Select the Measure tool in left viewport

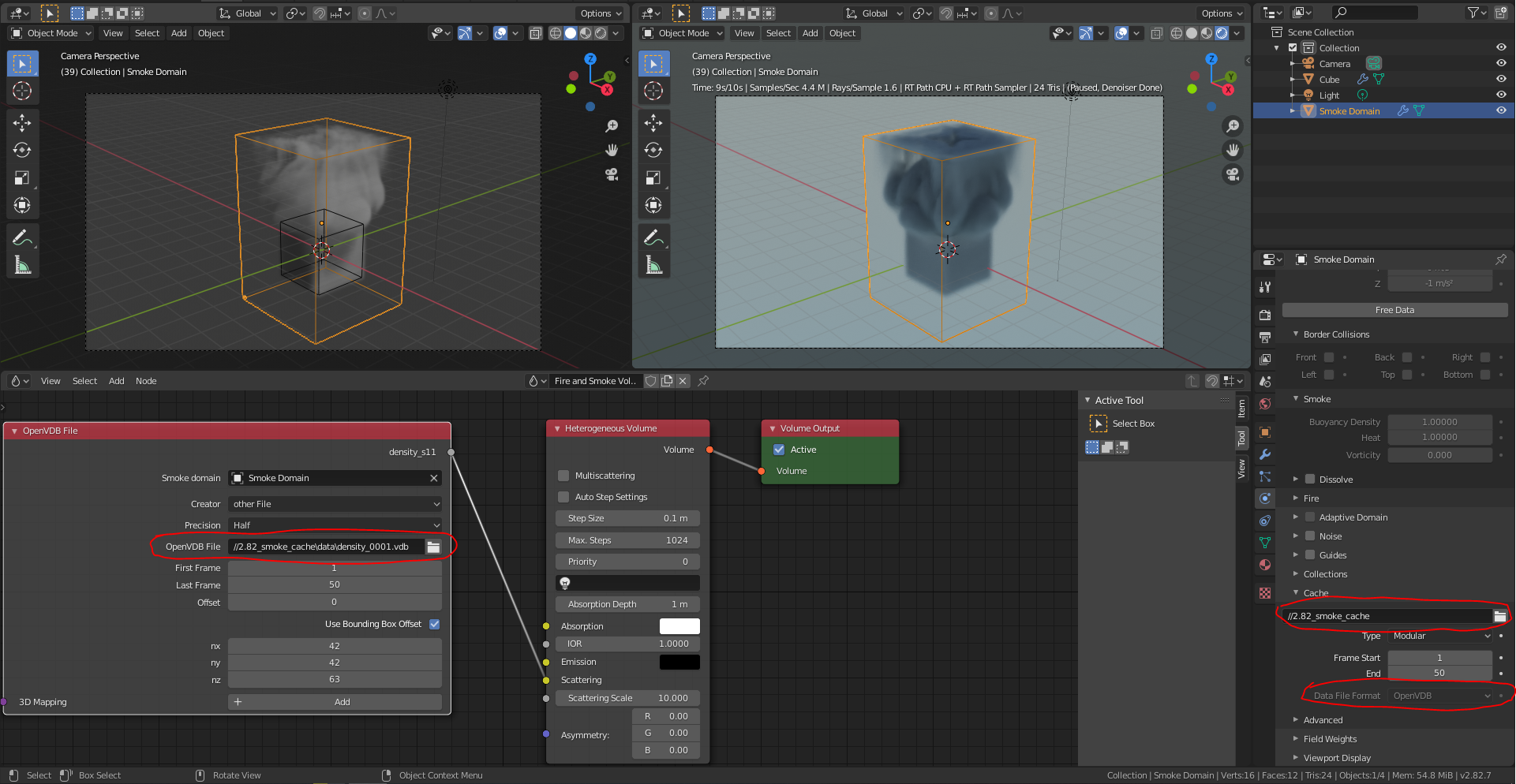point(22,266)
